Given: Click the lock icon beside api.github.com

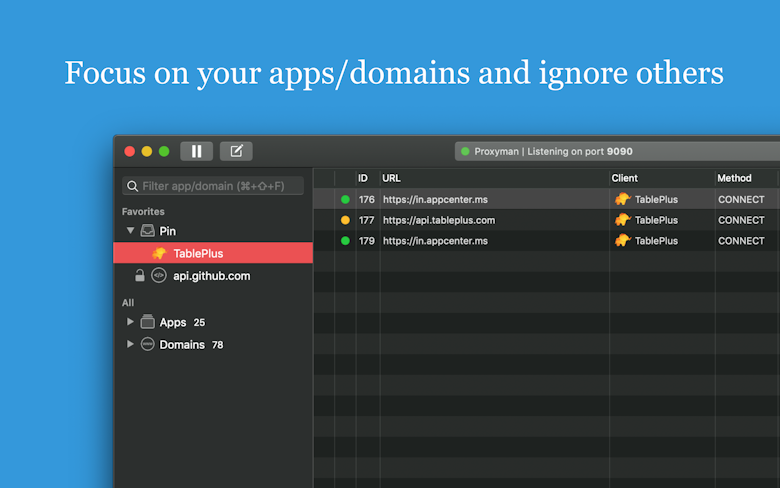Looking at the screenshot, I should coord(140,275).
